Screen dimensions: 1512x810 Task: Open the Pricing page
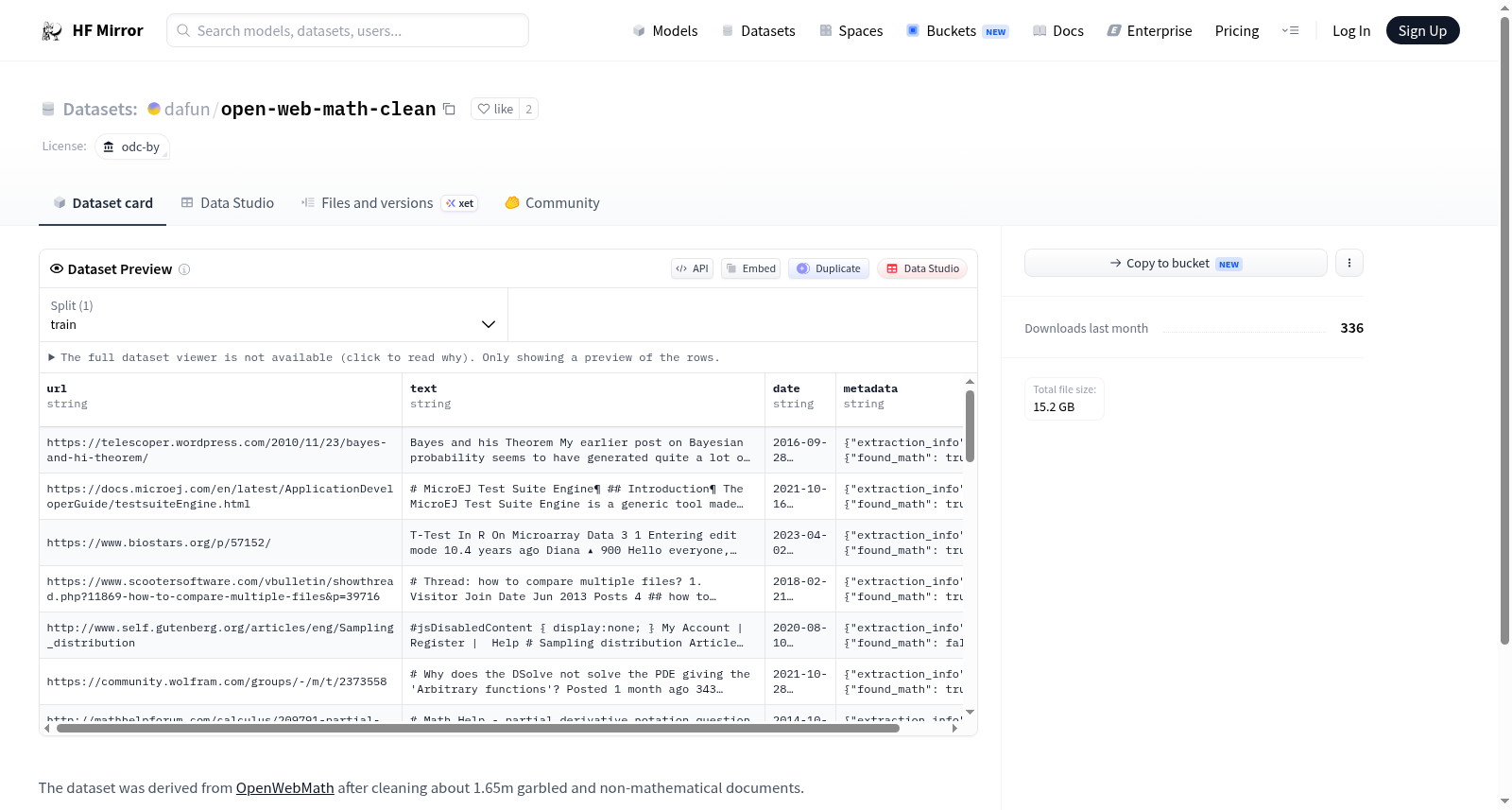[1237, 31]
